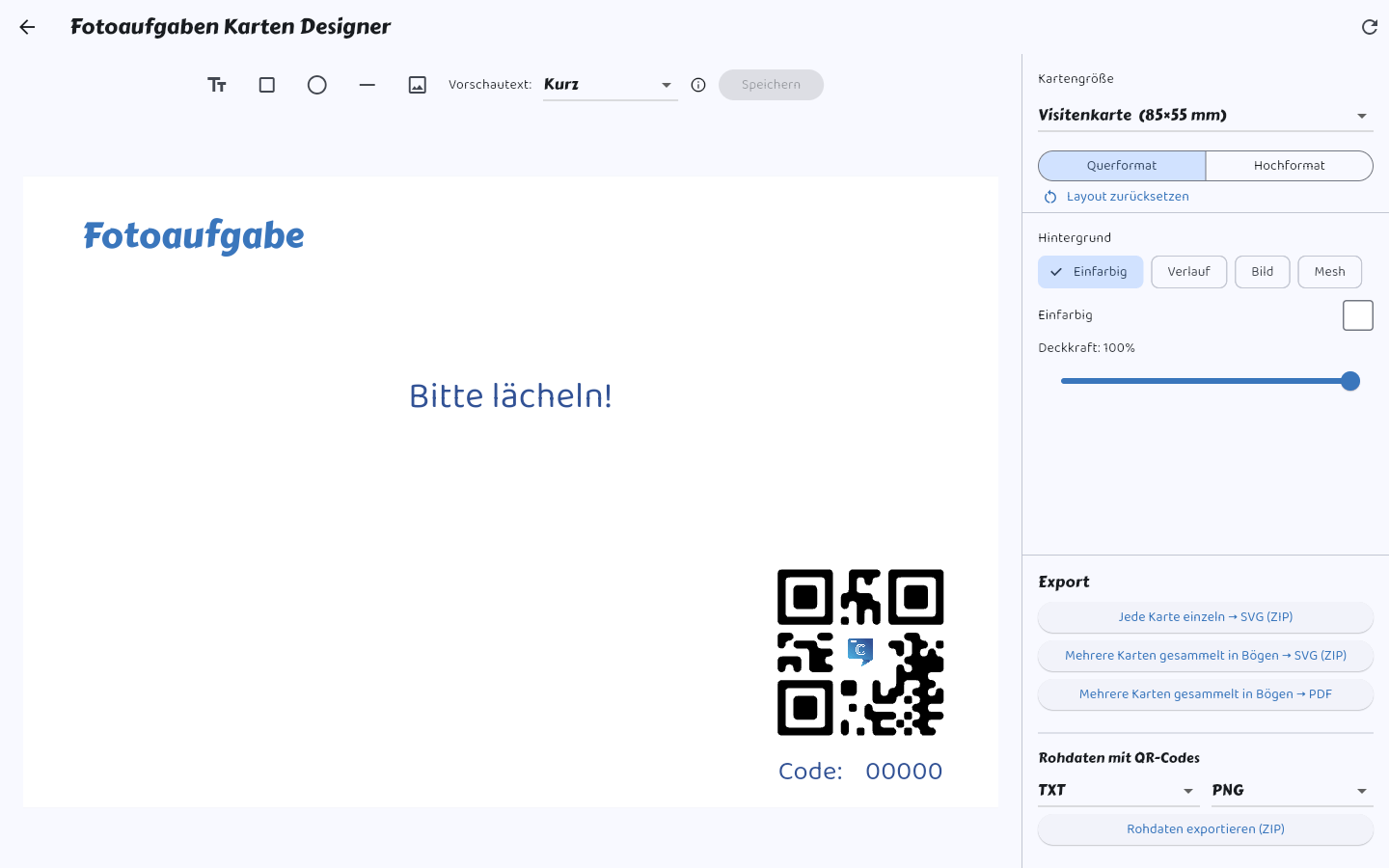Export Mehrere Karten in Bögen SVG ZIP
The height and width of the screenshot is (868, 1389).
tap(1205, 656)
